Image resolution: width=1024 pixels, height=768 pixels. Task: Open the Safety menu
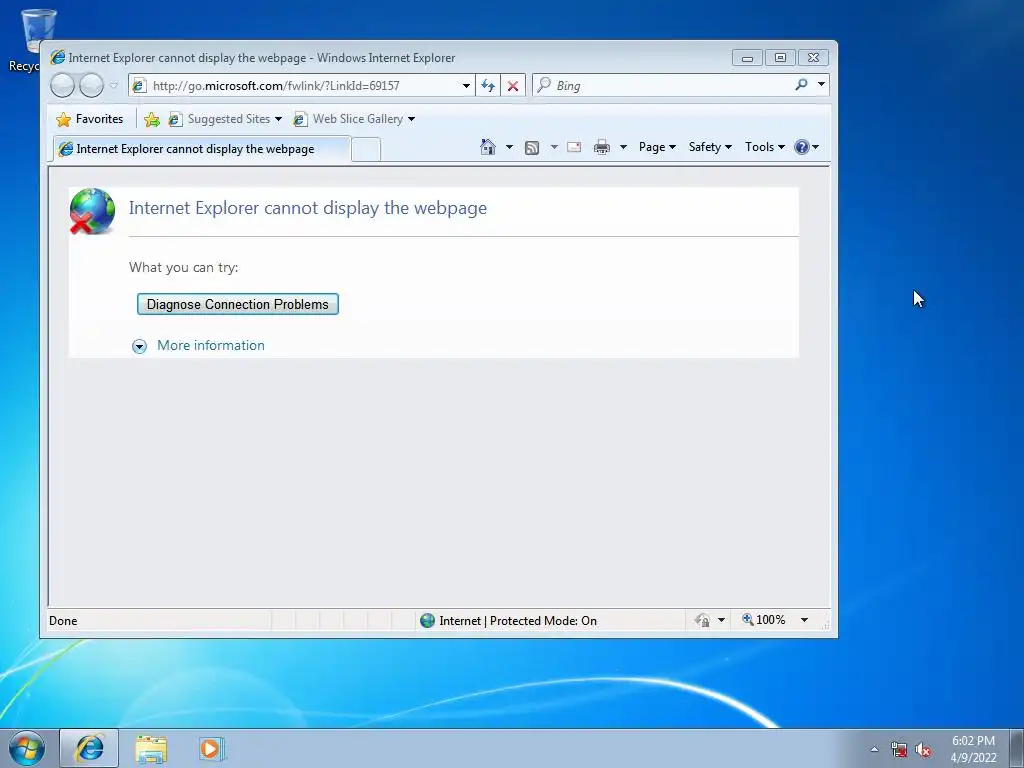[x=710, y=147]
